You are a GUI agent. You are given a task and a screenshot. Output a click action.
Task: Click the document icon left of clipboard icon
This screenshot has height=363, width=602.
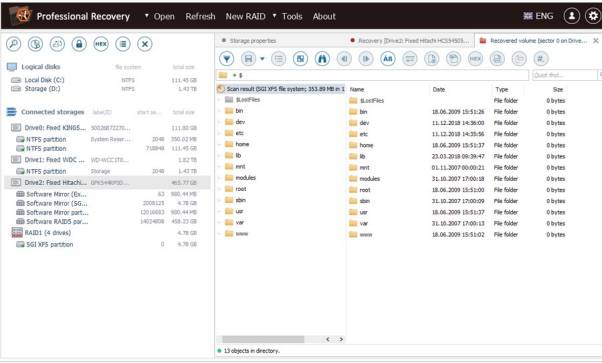tap(432, 59)
